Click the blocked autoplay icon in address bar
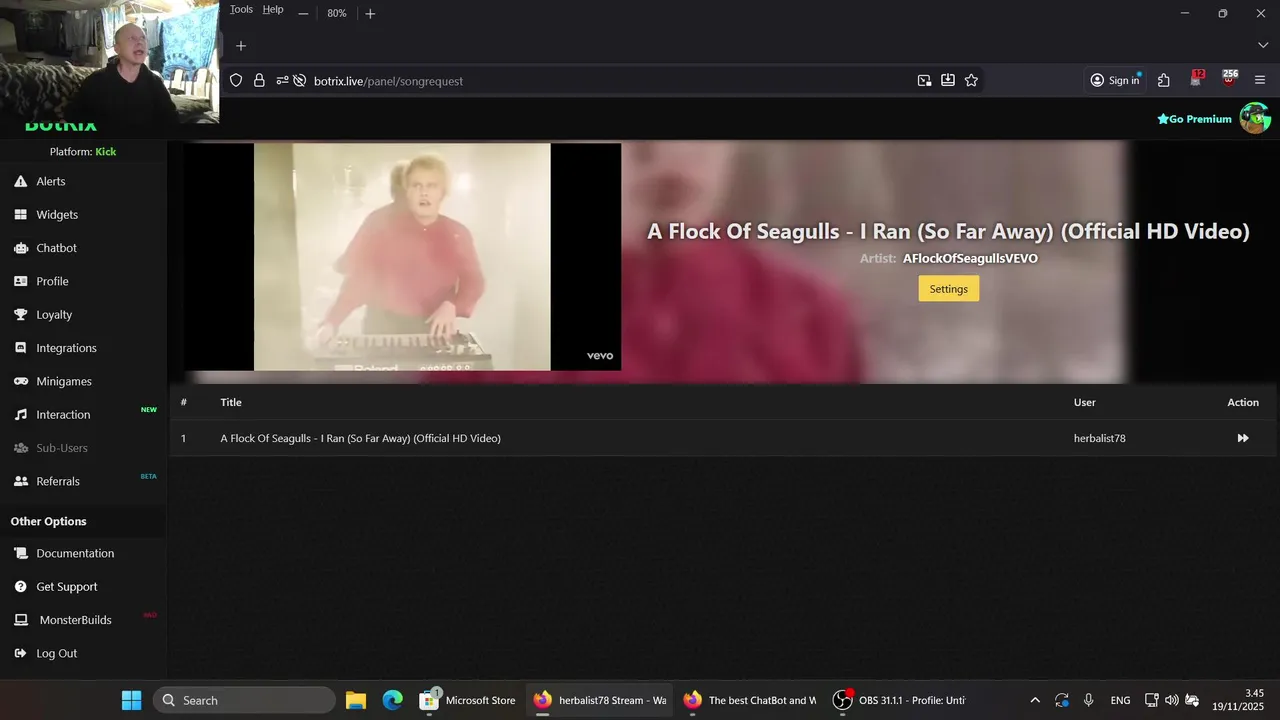 tap(299, 81)
